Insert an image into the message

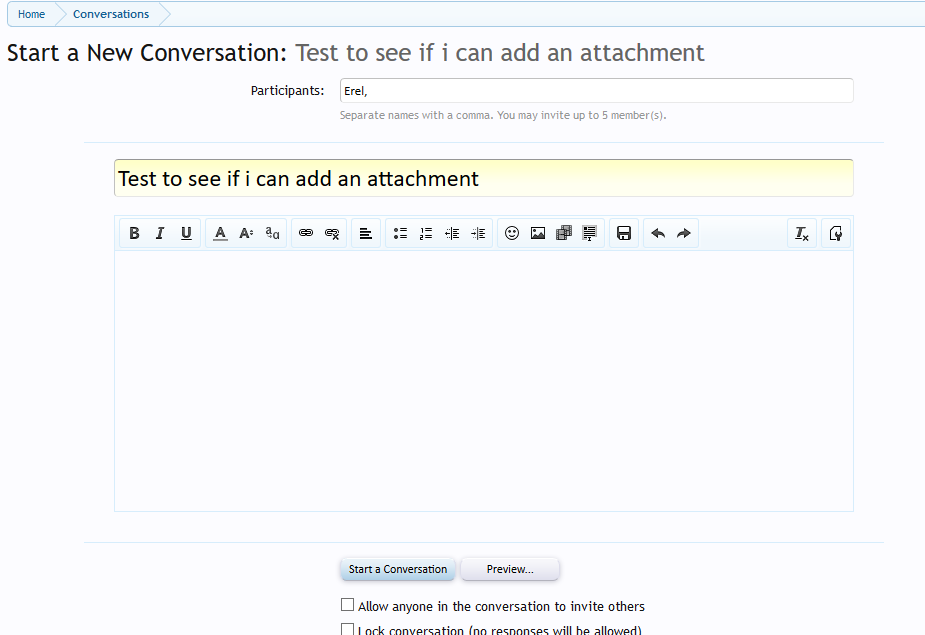click(x=538, y=233)
